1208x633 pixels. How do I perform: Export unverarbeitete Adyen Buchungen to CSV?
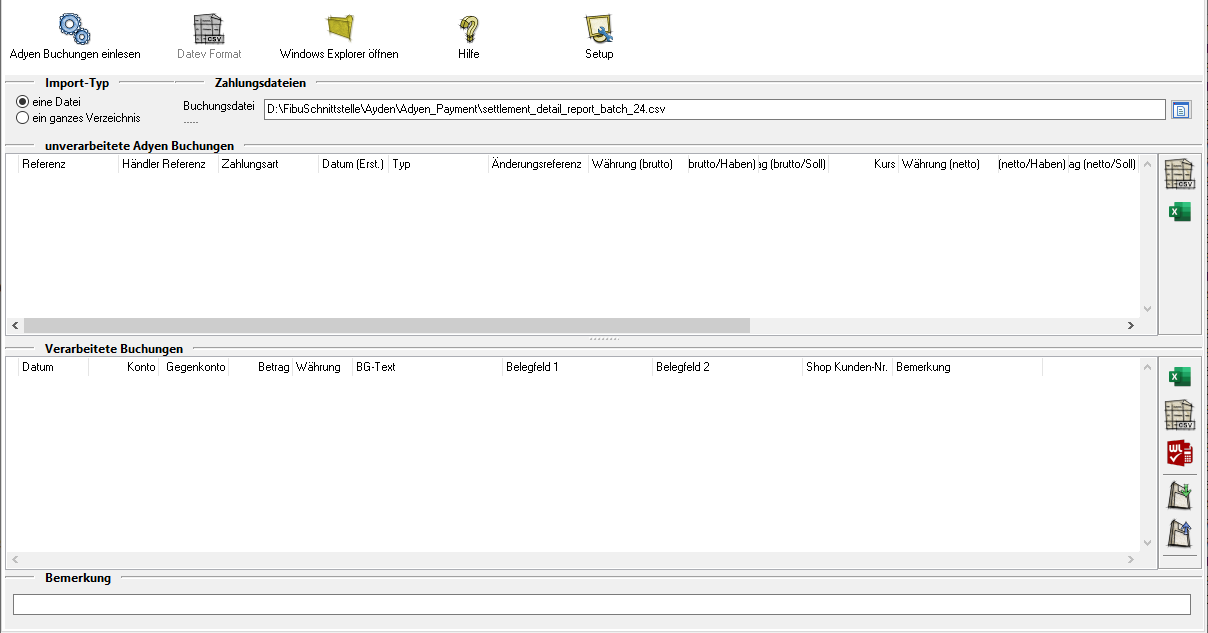coord(1180,174)
